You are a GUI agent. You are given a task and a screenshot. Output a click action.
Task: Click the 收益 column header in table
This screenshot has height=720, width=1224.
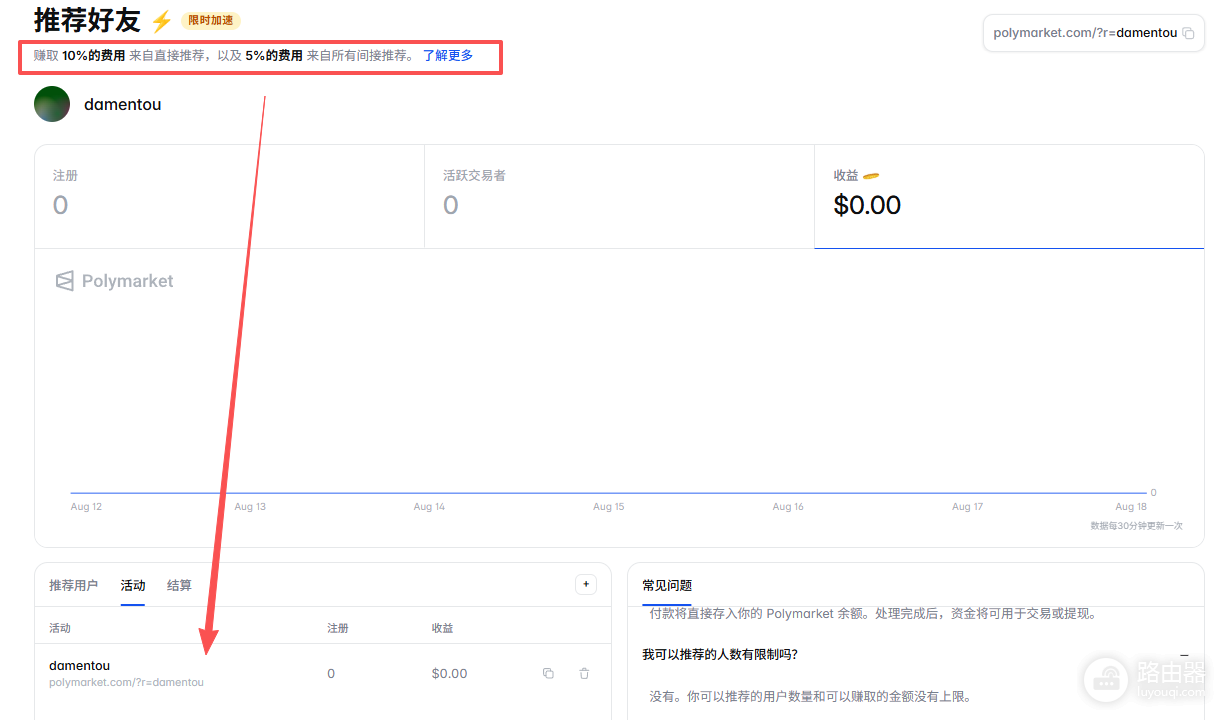(442, 628)
